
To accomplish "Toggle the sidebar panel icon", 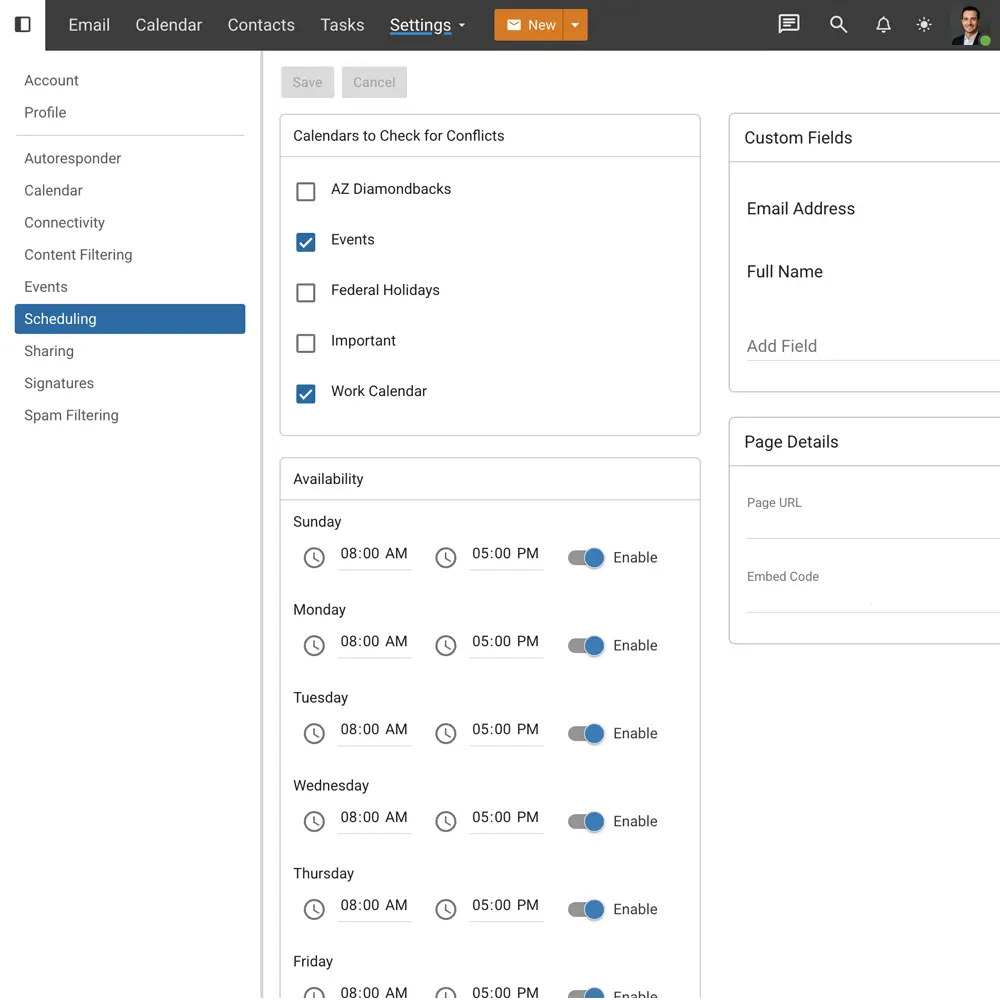I will (x=22, y=25).
